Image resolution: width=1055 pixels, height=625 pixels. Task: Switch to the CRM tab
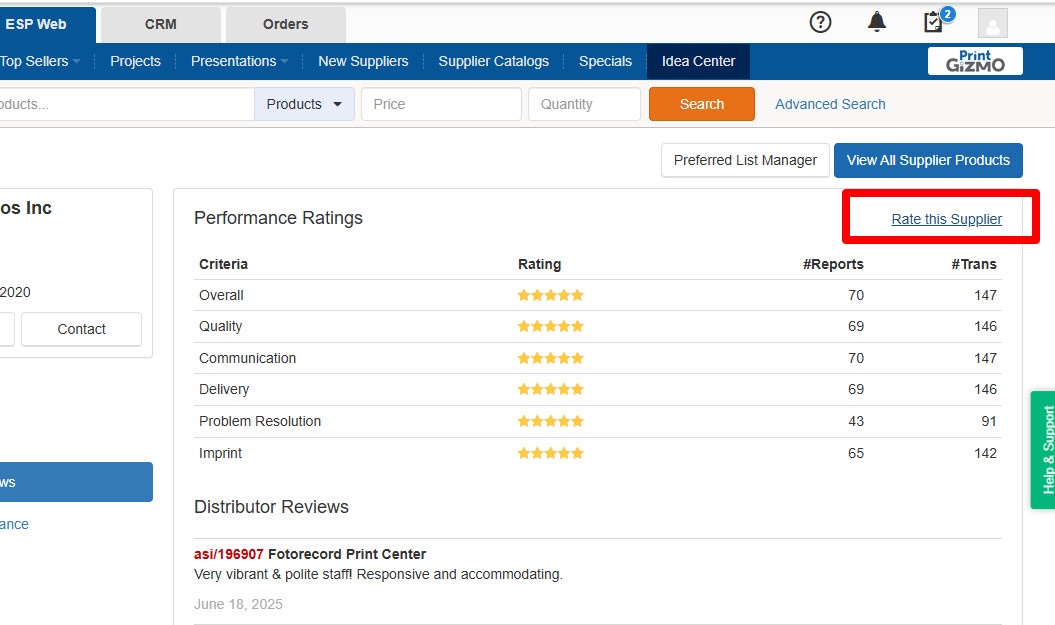161,25
